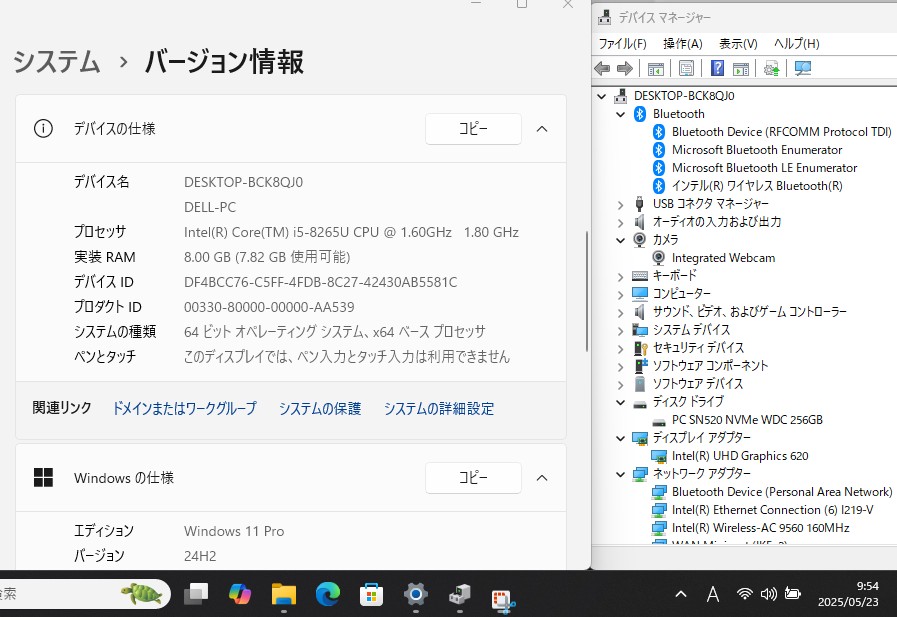This screenshot has width=897, height=617.
Task: Collapse ディスプレイ アダプター category
Action: pyautogui.click(x=620, y=438)
